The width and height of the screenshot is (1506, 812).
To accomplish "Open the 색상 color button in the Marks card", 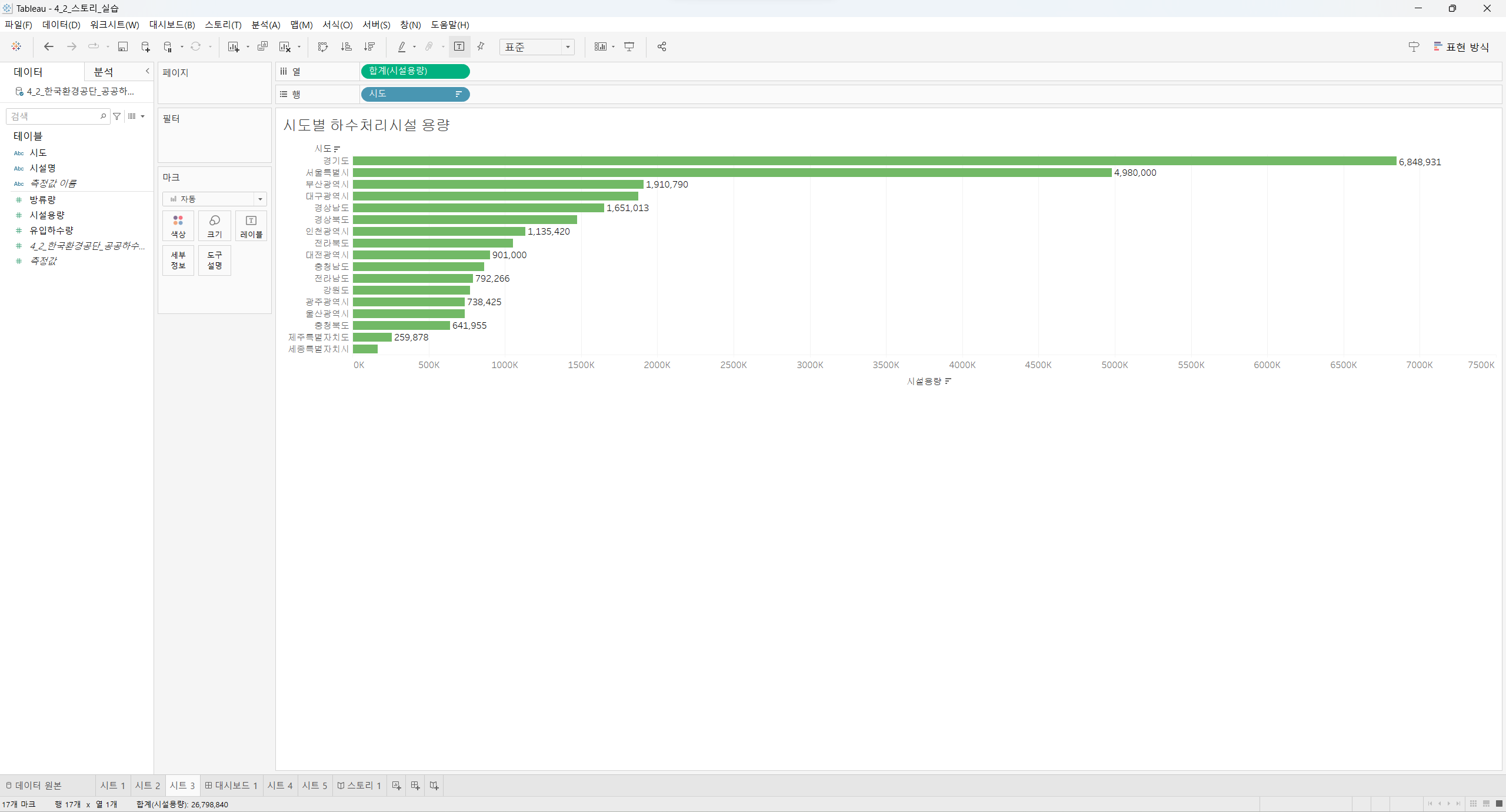I will [x=178, y=226].
